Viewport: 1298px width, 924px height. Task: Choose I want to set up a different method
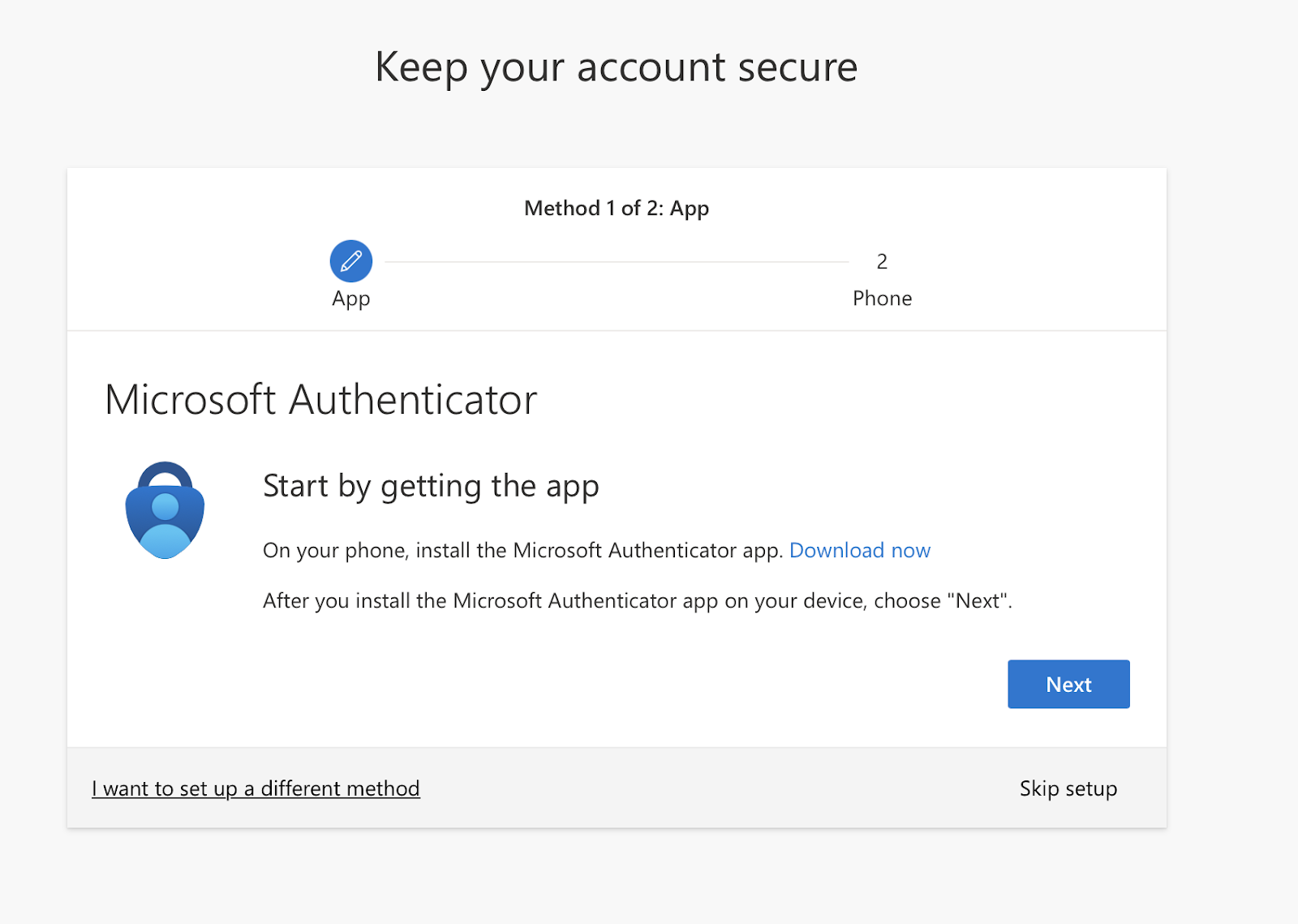click(x=256, y=789)
